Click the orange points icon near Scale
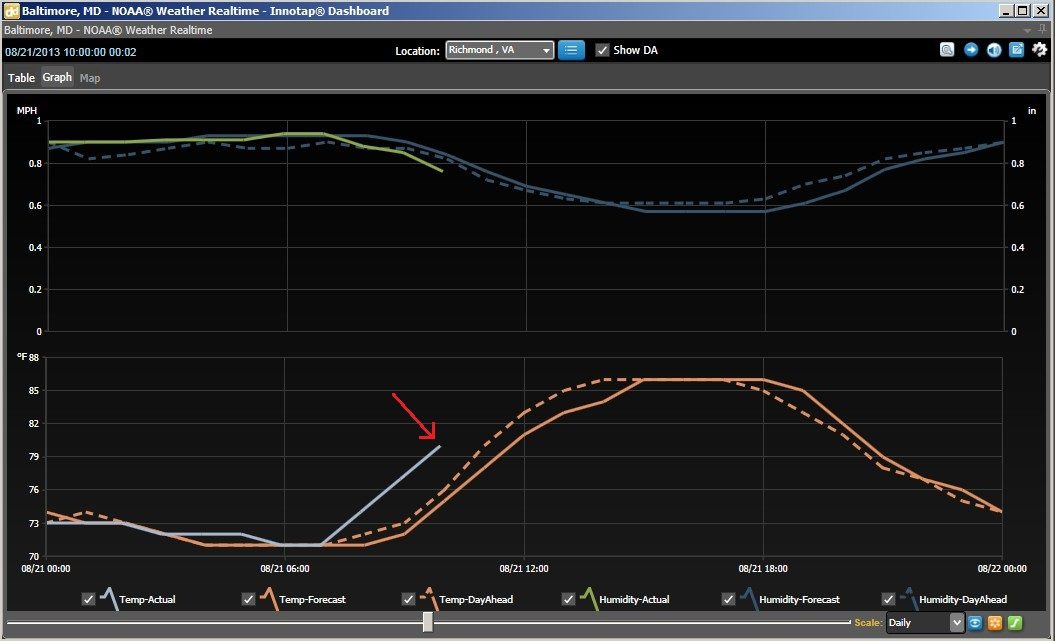This screenshot has width=1055, height=641. point(994,623)
